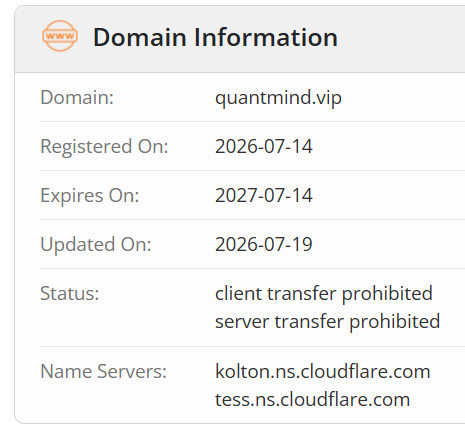Select the 2027-07-14 expiry date

coord(264,195)
